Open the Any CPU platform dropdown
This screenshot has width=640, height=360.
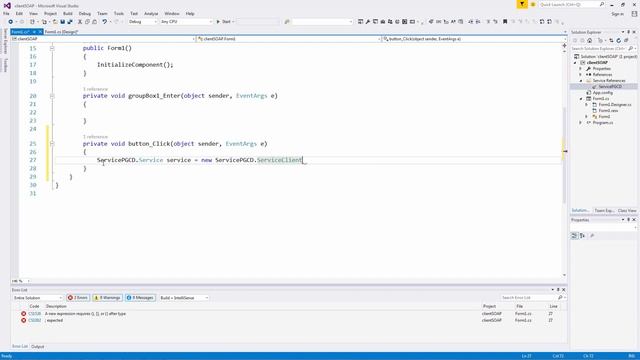click(x=187, y=22)
